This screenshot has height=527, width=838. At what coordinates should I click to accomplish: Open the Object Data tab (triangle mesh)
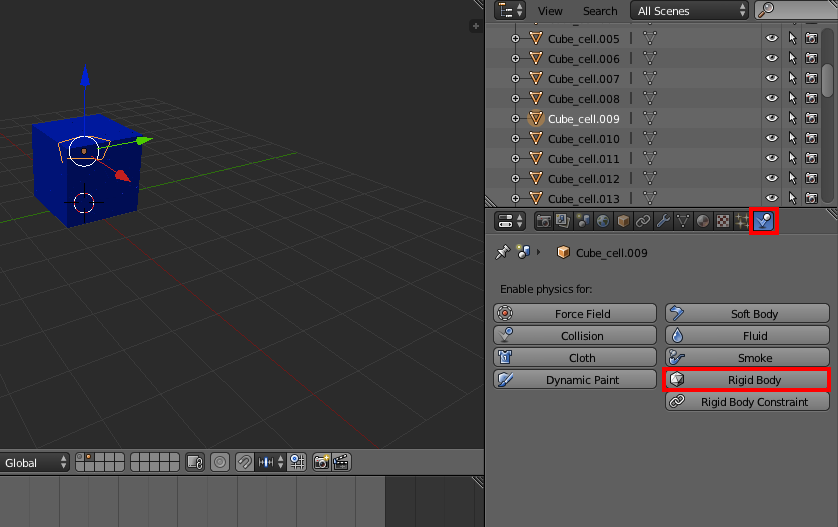[683, 221]
